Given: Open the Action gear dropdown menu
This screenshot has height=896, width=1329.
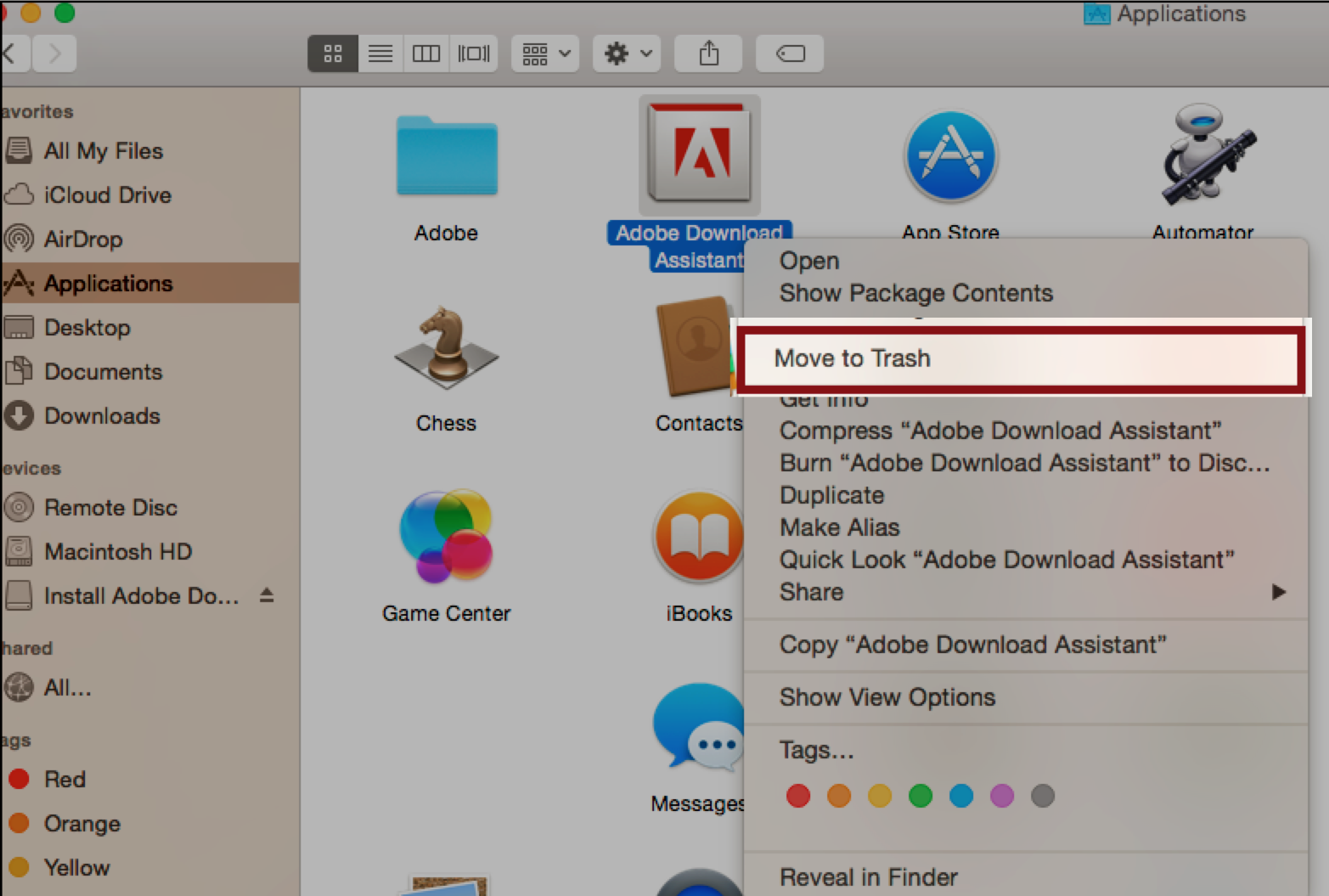Looking at the screenshot, I should (x=628, y=54).
